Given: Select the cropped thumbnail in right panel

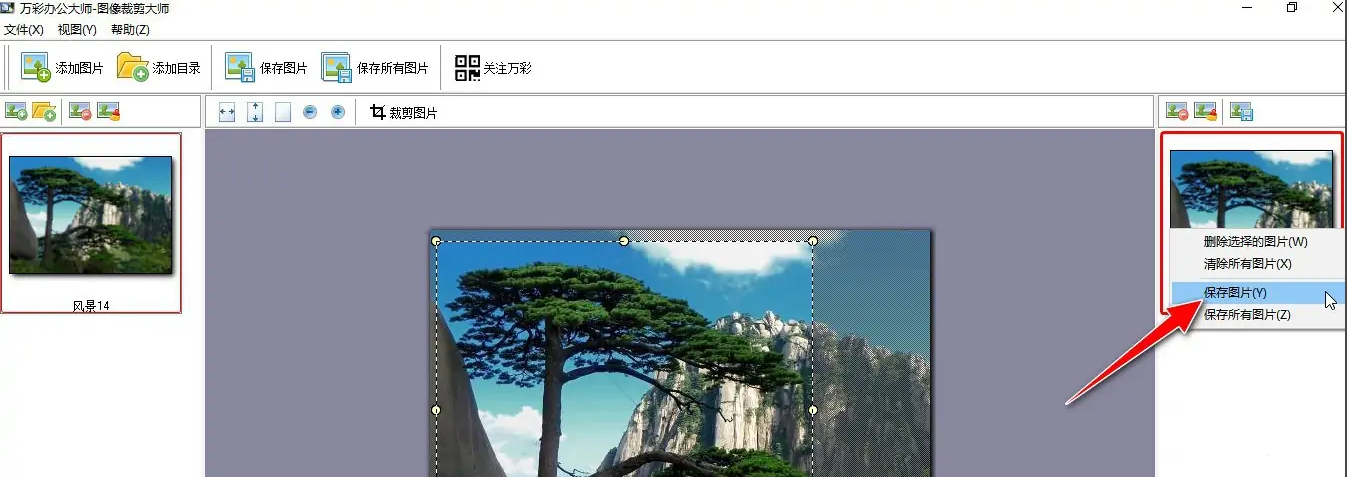Looking at the screenshot, I should click(1251, 189).
